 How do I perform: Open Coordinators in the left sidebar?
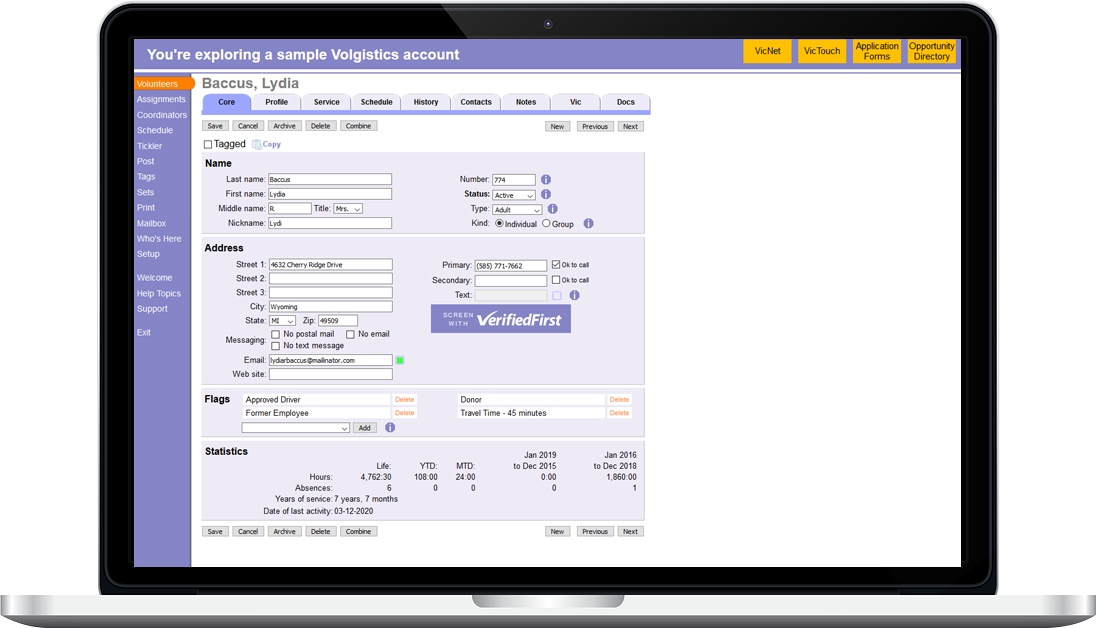161,115
